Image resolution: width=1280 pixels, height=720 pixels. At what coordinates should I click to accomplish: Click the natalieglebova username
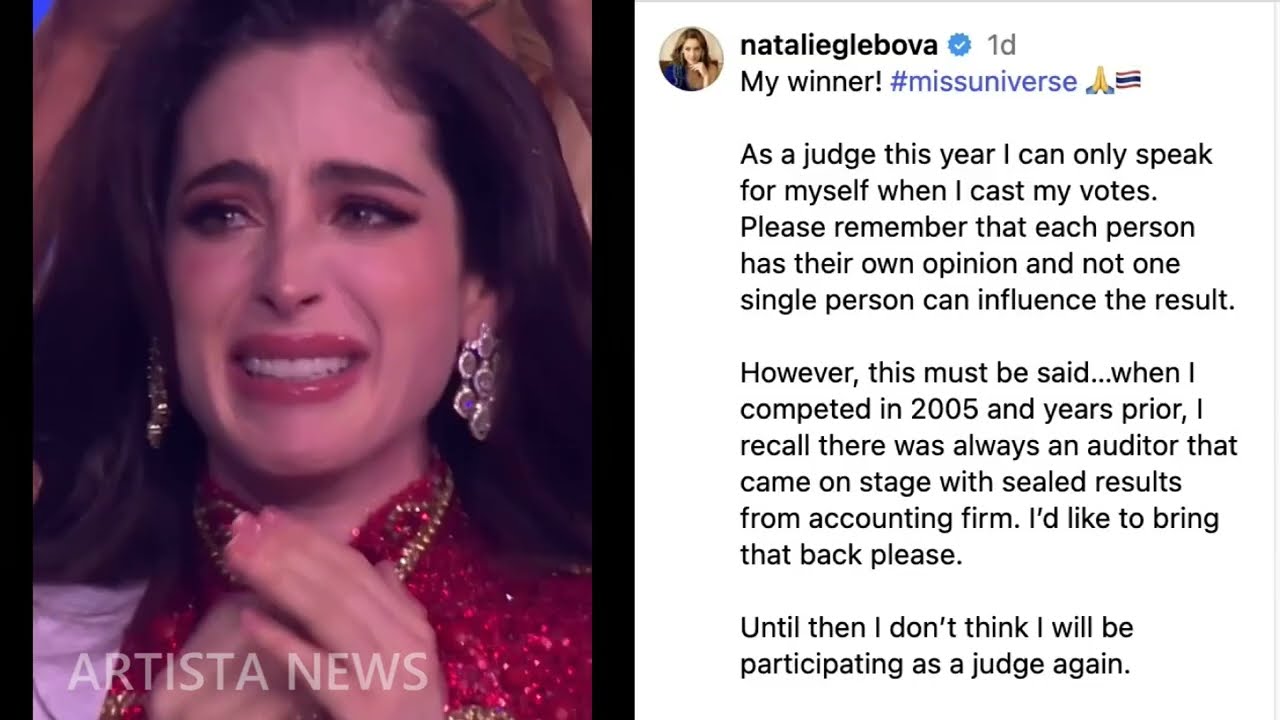coord(839,45)
